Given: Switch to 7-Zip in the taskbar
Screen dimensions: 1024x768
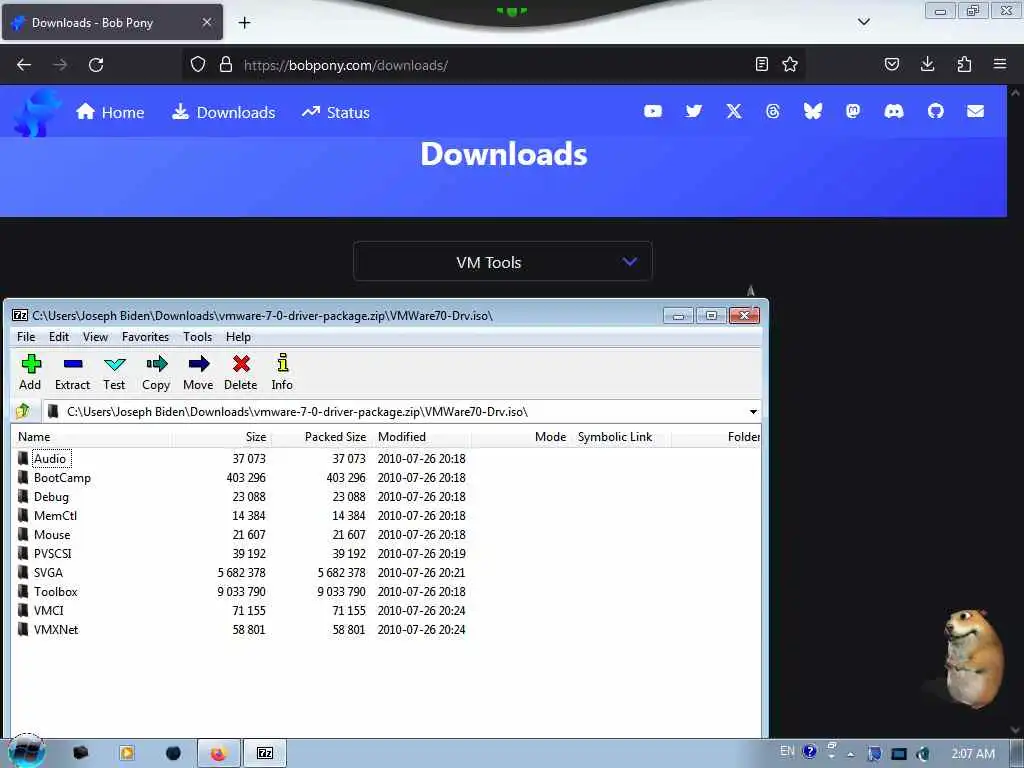Looking at the screenshot, I should pos(264,754).
